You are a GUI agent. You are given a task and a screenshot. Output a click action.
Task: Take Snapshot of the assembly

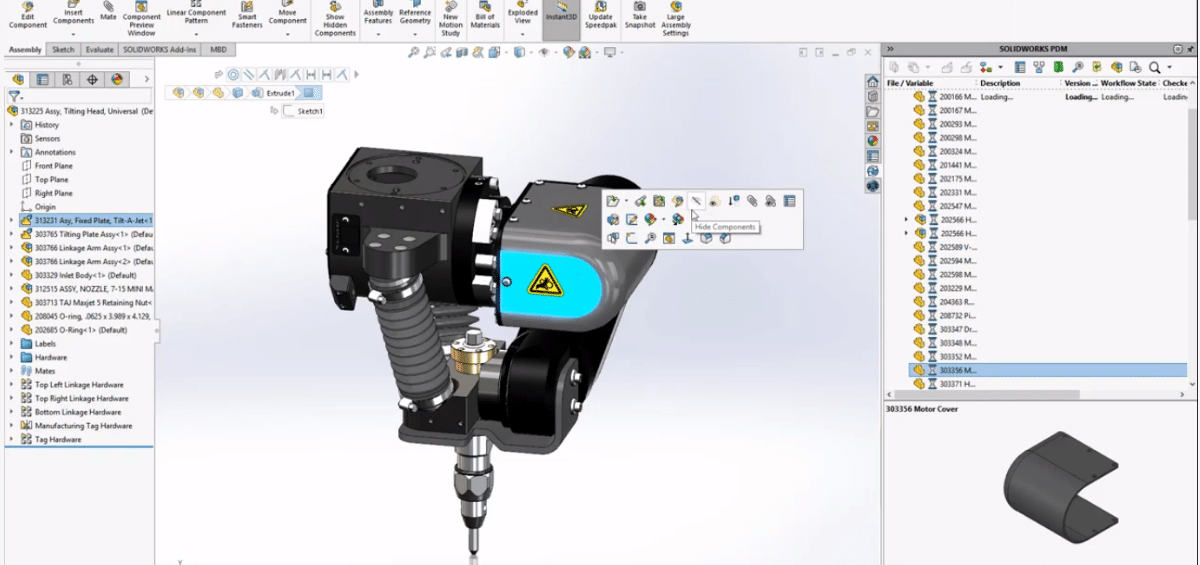click(640, 15)
